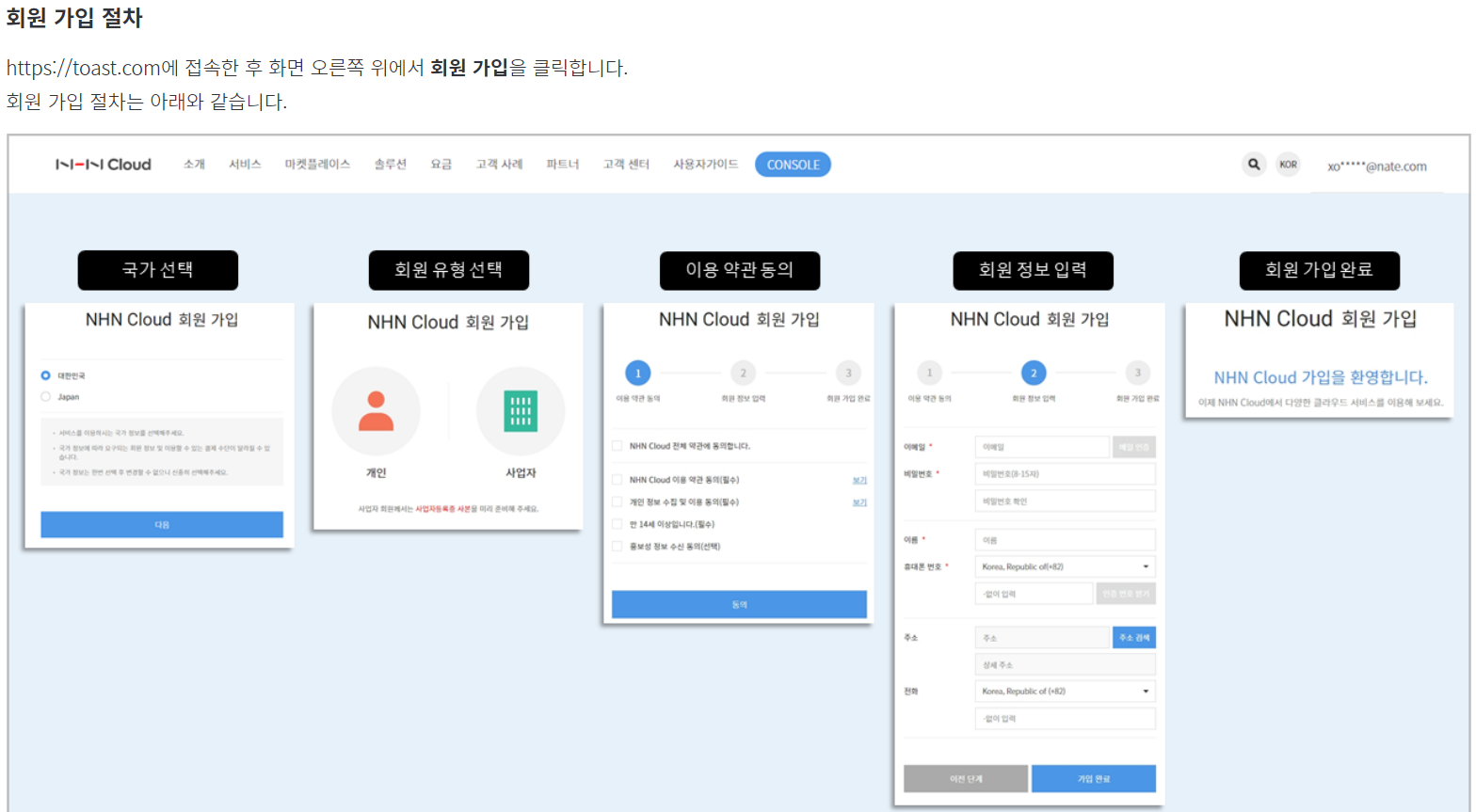Click the 상세 주소 input field
This screenshot has width=1476, height=812.
1066,665
